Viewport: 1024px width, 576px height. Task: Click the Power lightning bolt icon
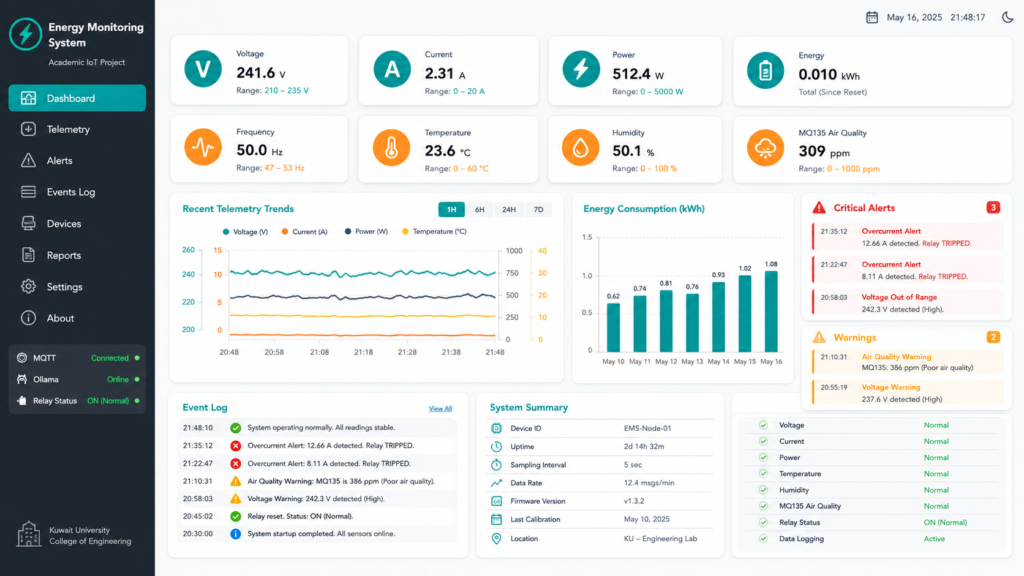[581, 69]
